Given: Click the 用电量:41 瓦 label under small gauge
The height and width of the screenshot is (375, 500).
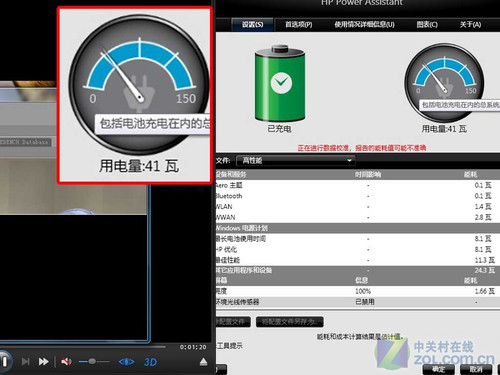Looking at the screenshot, I should coord(444,129).
